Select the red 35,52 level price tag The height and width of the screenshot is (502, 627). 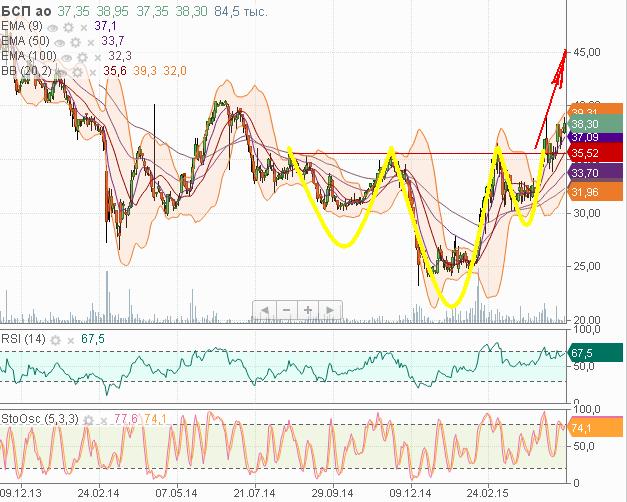(595, 153)
